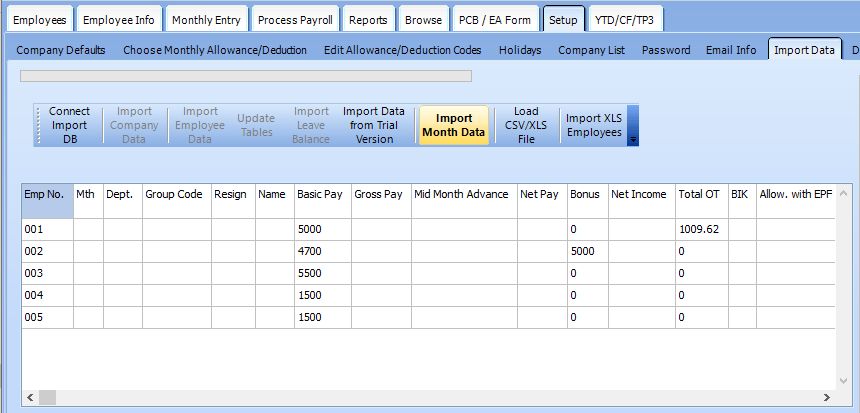Click Import XLS Employees button

[593, 126]
